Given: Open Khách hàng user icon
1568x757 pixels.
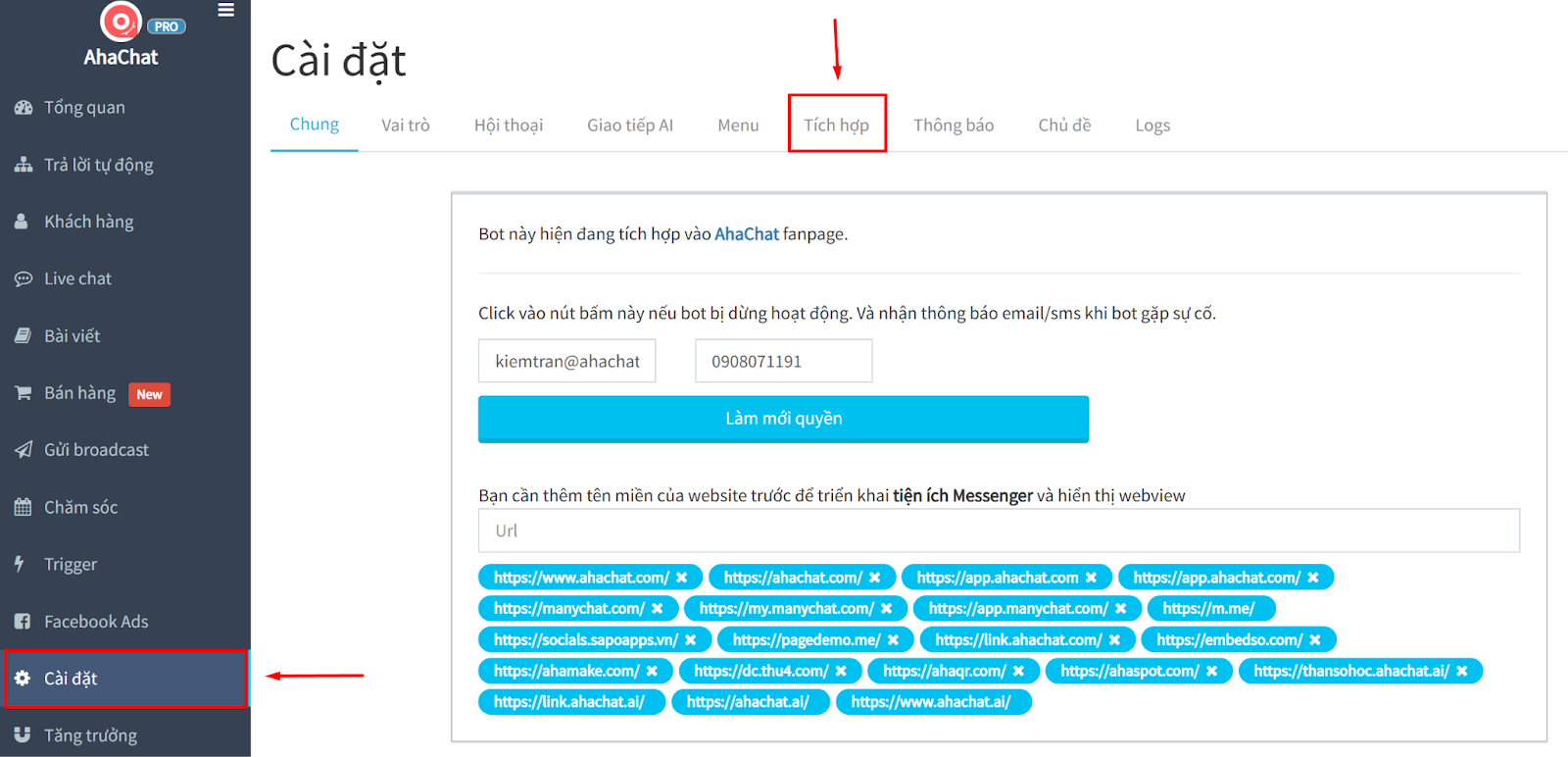Looking at the screenshot, I should [x=22, y=222].
